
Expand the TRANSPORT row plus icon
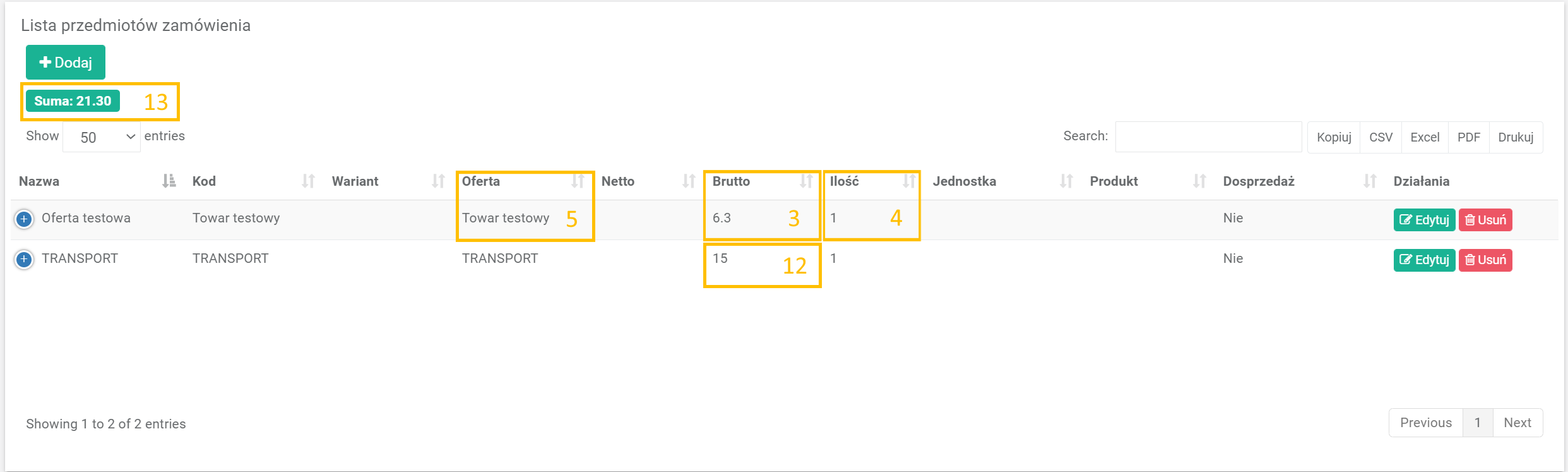point(24,259)
